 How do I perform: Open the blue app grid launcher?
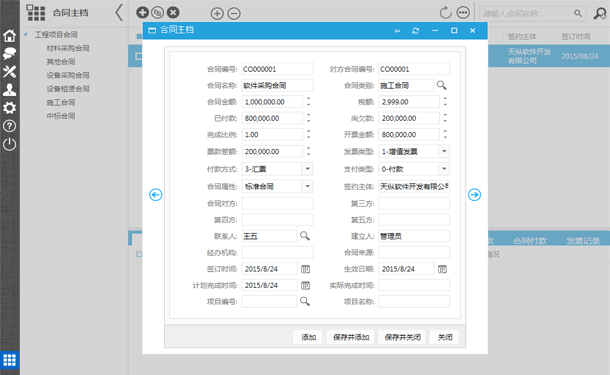9,360
